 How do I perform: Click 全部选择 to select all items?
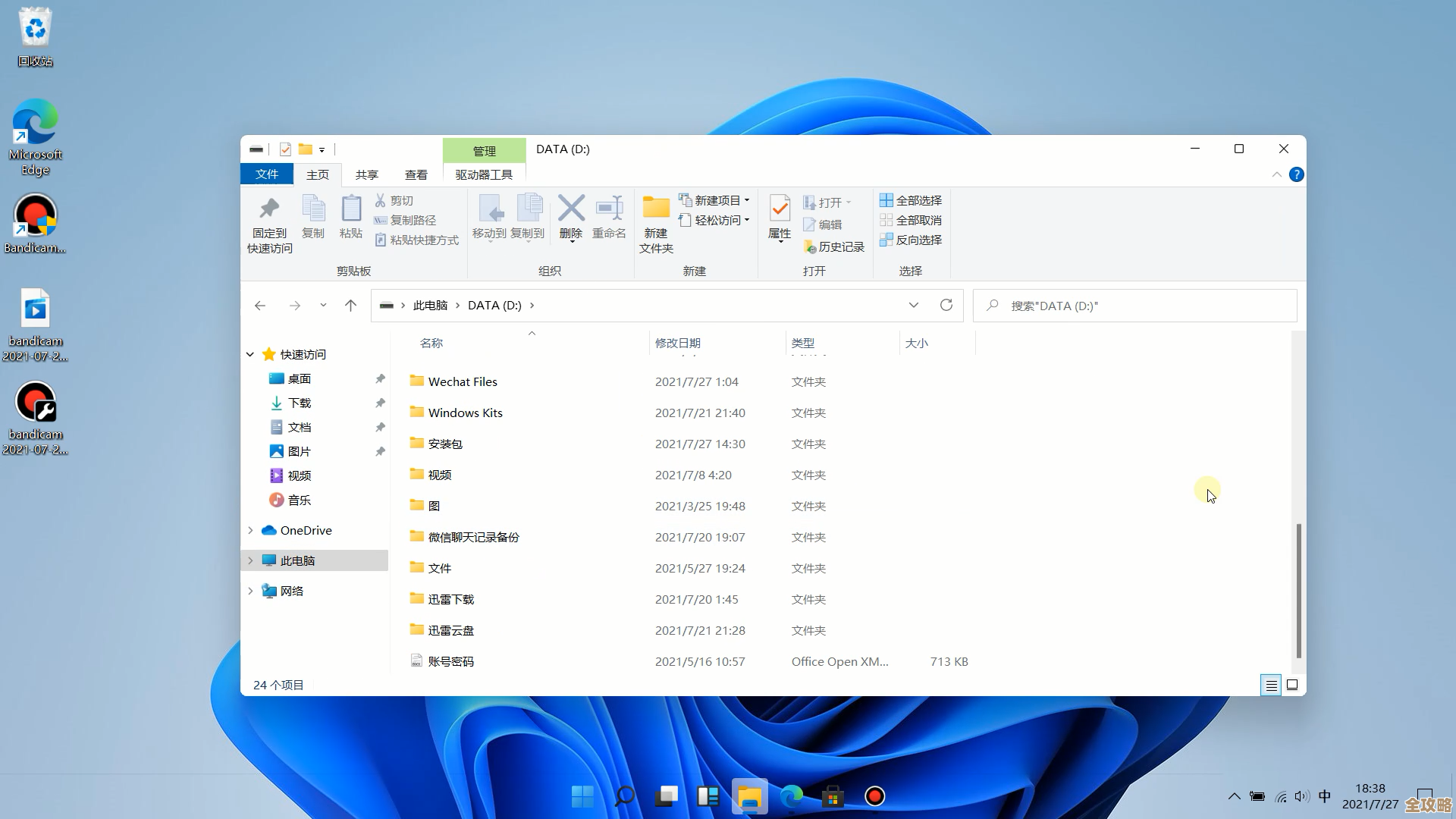(x=910, y=199)
